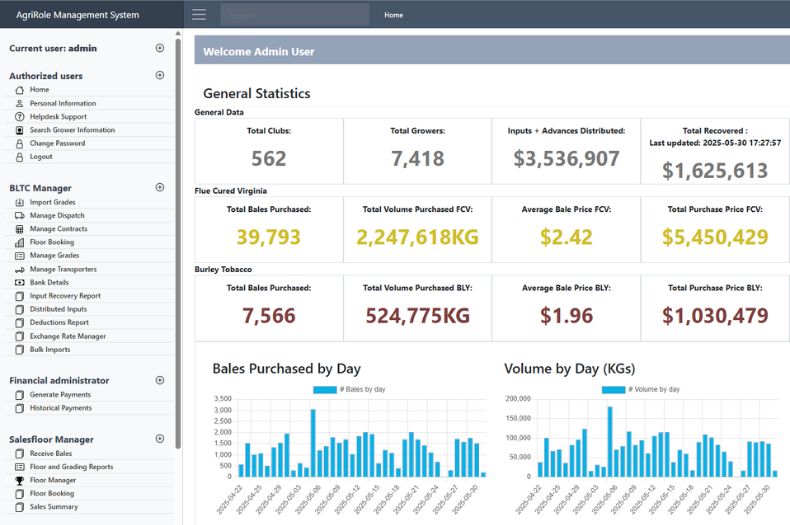Click the Home sidebar house icon
This screenshot has width=790, height=525.
[20, 90]
